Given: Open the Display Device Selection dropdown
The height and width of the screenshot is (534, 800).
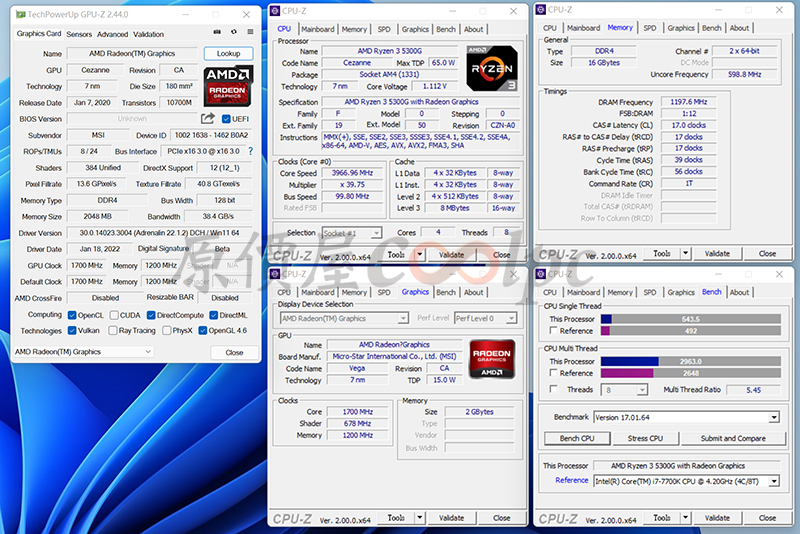Looking at the screenshot, I should pyautogui.click(x=344, y=318).
